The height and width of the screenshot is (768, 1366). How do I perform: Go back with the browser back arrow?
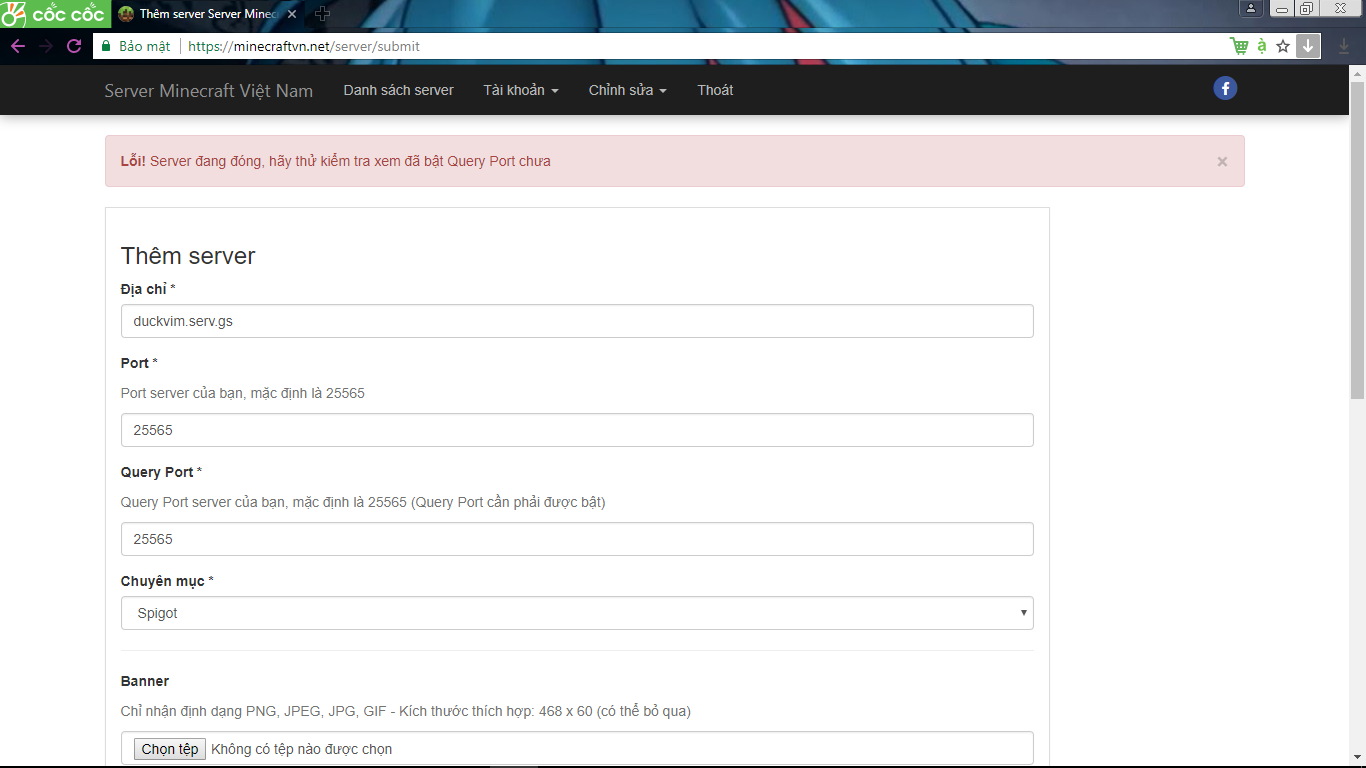coord(18,46)
